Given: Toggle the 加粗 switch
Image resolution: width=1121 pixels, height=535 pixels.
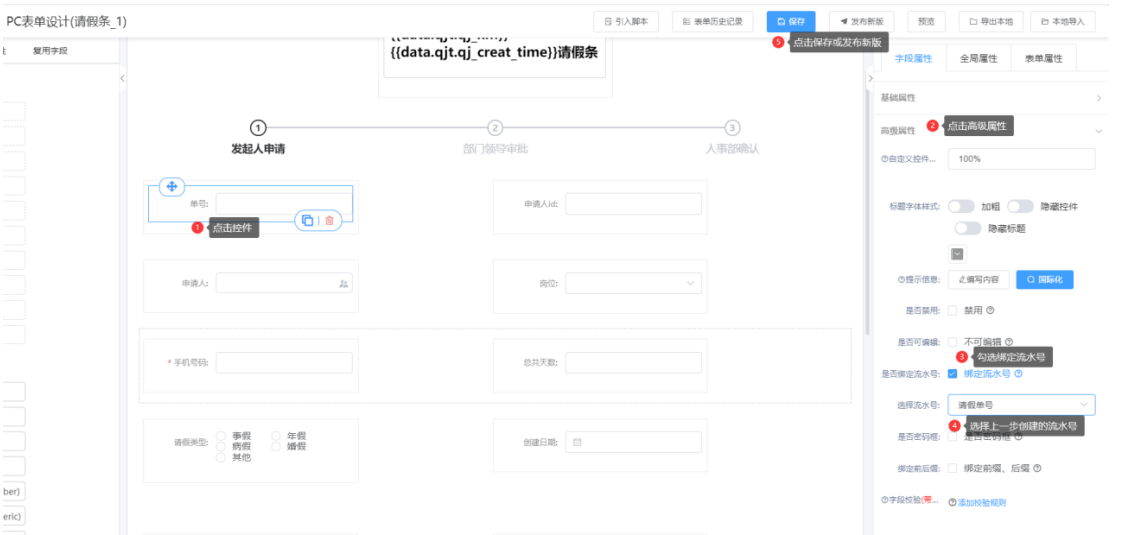Looking at the screenshot, I should tap(961, 207).
